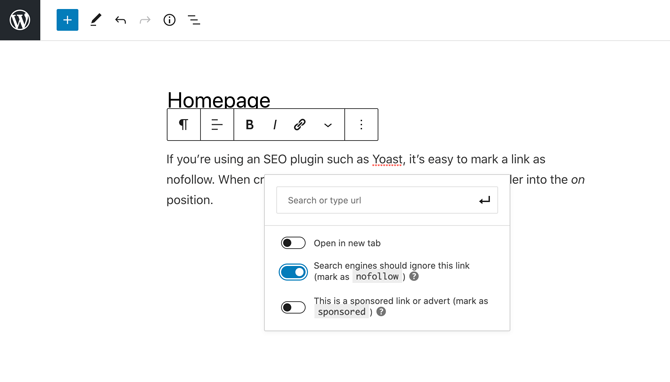Click the redo arrow

[145, 20]
